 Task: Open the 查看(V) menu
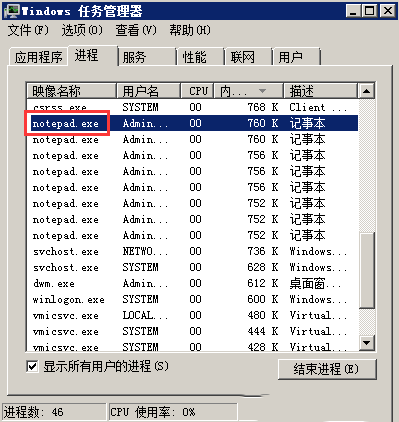coord(136,31)
